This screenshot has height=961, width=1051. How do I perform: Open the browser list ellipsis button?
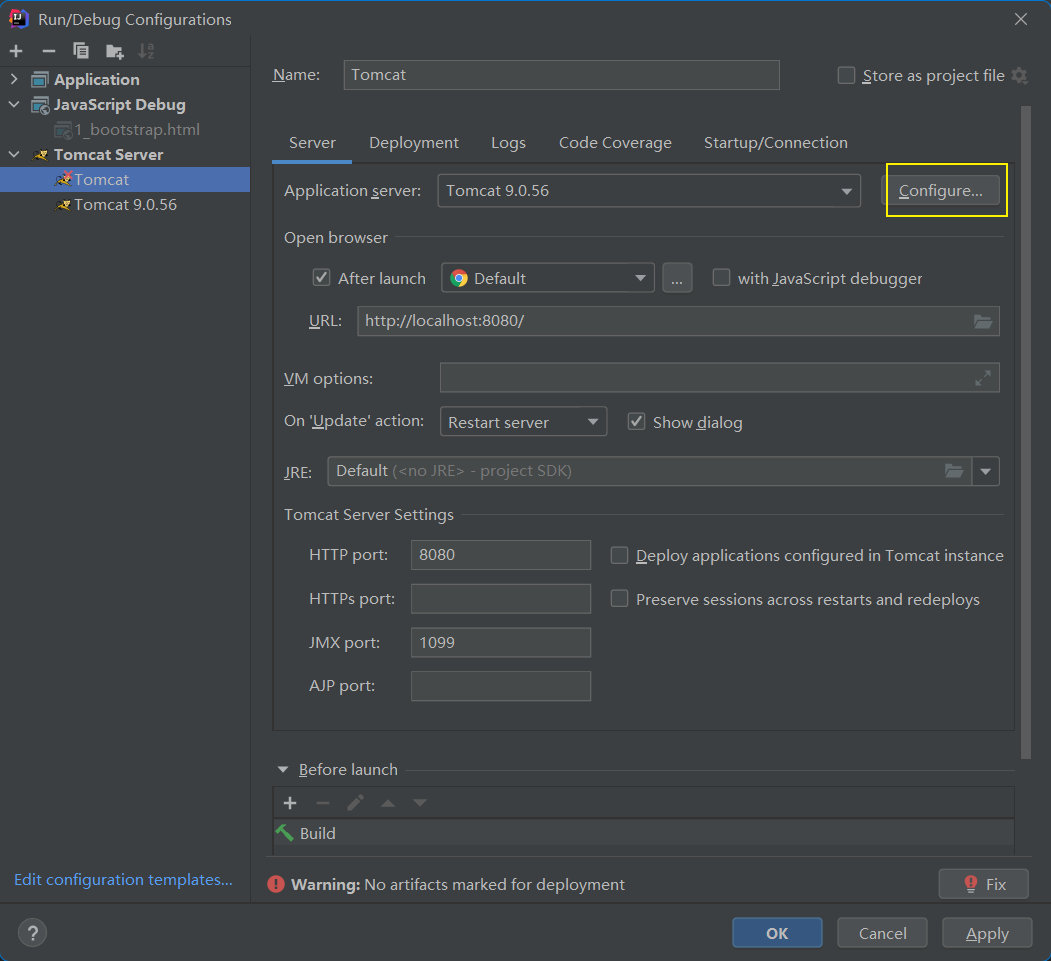pos(677,278)
